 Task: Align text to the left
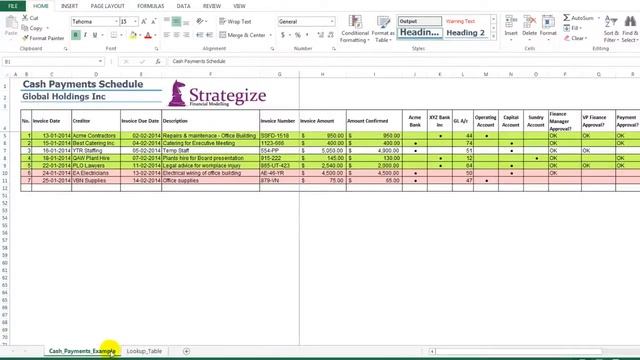pyautogui.click(x=167, y=35)
